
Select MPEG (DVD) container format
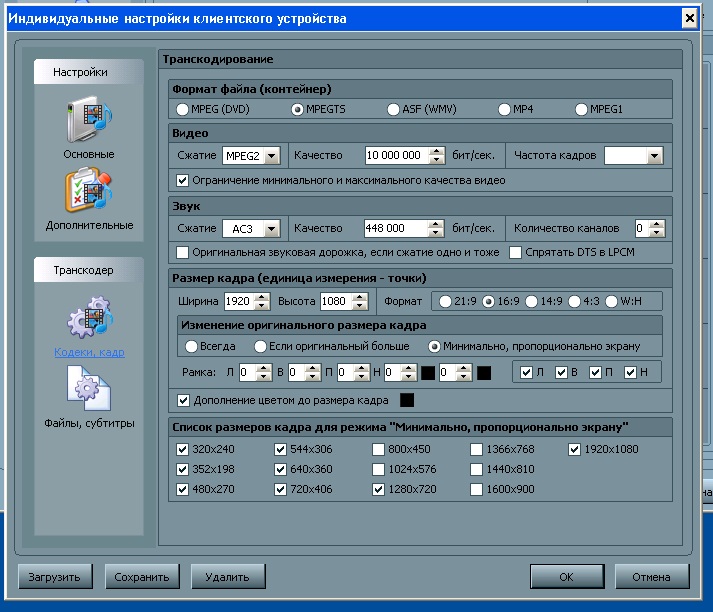[x=182, y=109]
